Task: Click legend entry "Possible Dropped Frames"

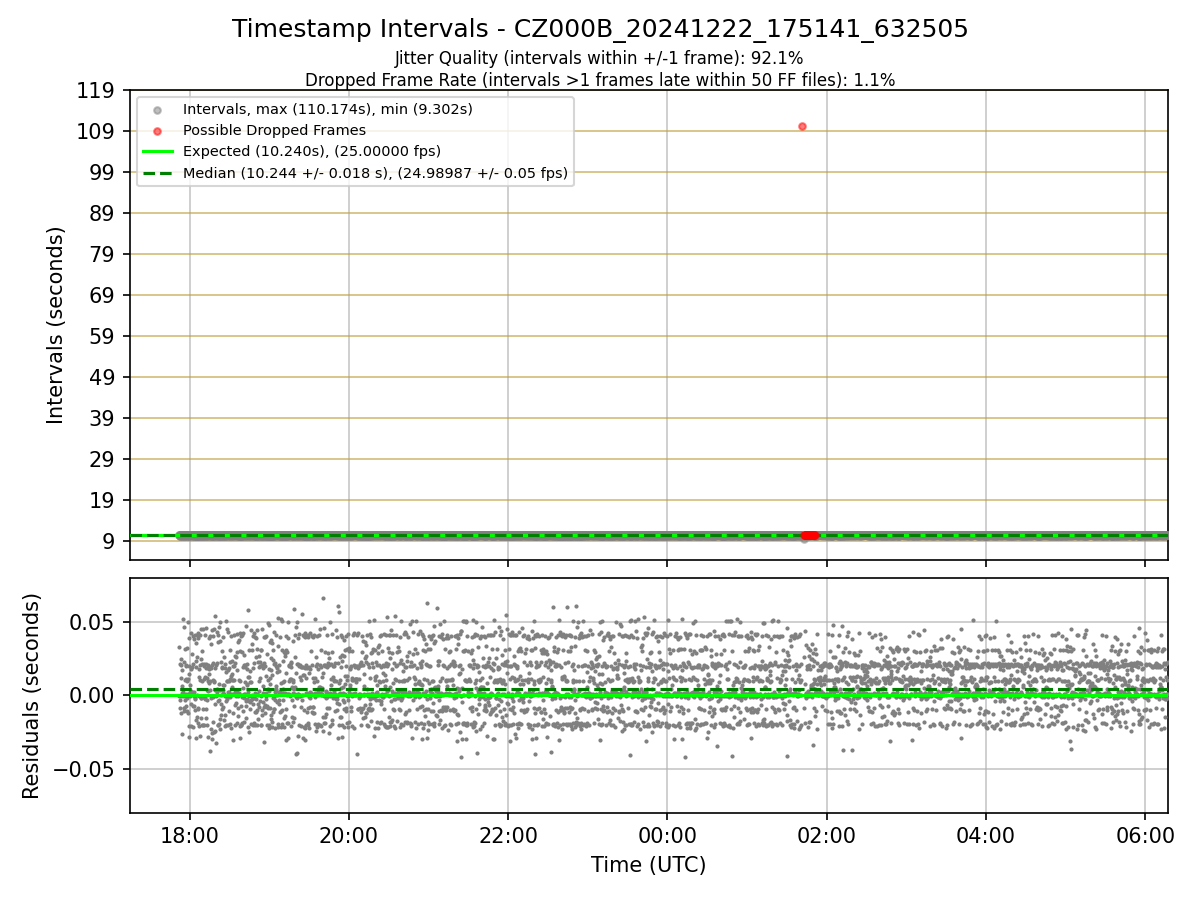Action: pos(274,130)
